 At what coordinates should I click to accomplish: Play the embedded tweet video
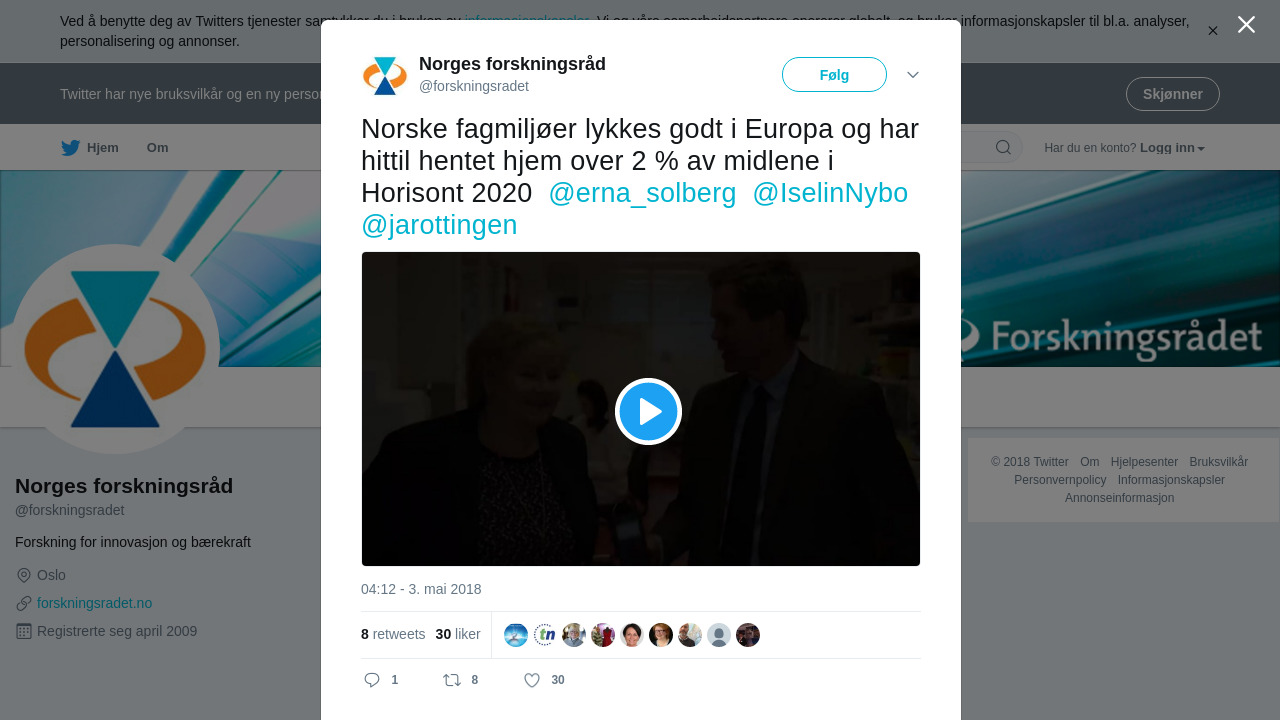click(648, 411)
